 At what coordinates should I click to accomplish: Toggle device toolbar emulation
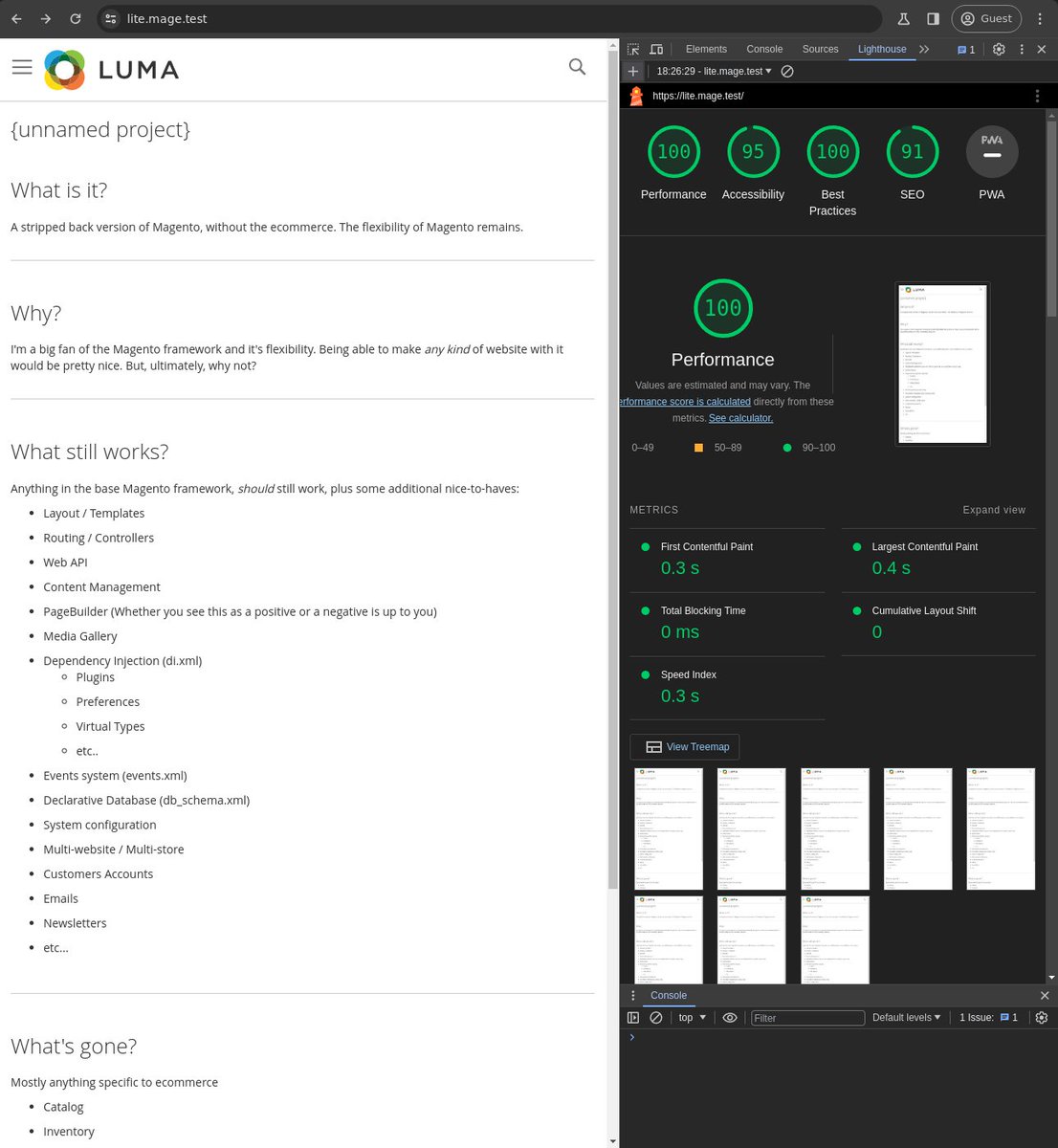pyautogui.click(x=656, y=49)
